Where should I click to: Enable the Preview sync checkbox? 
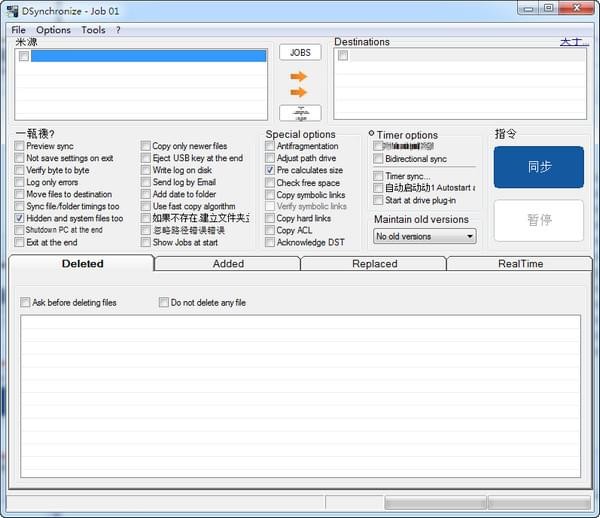coord(20,146)
